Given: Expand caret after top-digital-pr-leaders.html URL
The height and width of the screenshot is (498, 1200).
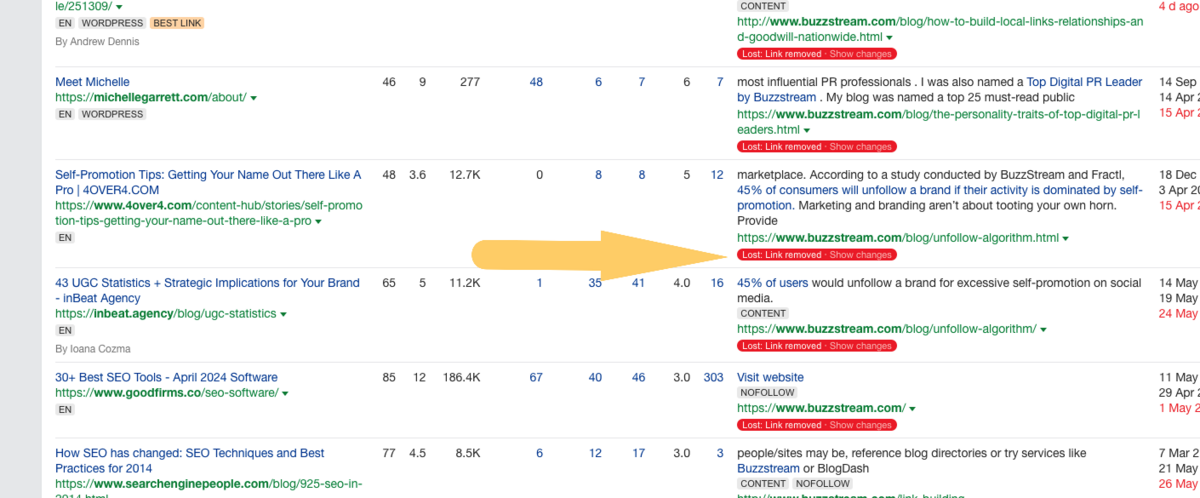Looking at the screenshot, I should click(x=808, y=130).
